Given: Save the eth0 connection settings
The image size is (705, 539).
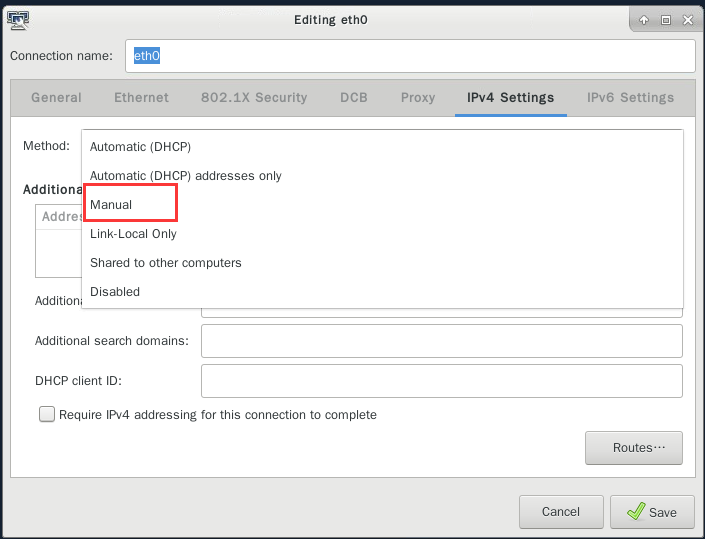Looking at the screenshot, I should tap(651, 512).
